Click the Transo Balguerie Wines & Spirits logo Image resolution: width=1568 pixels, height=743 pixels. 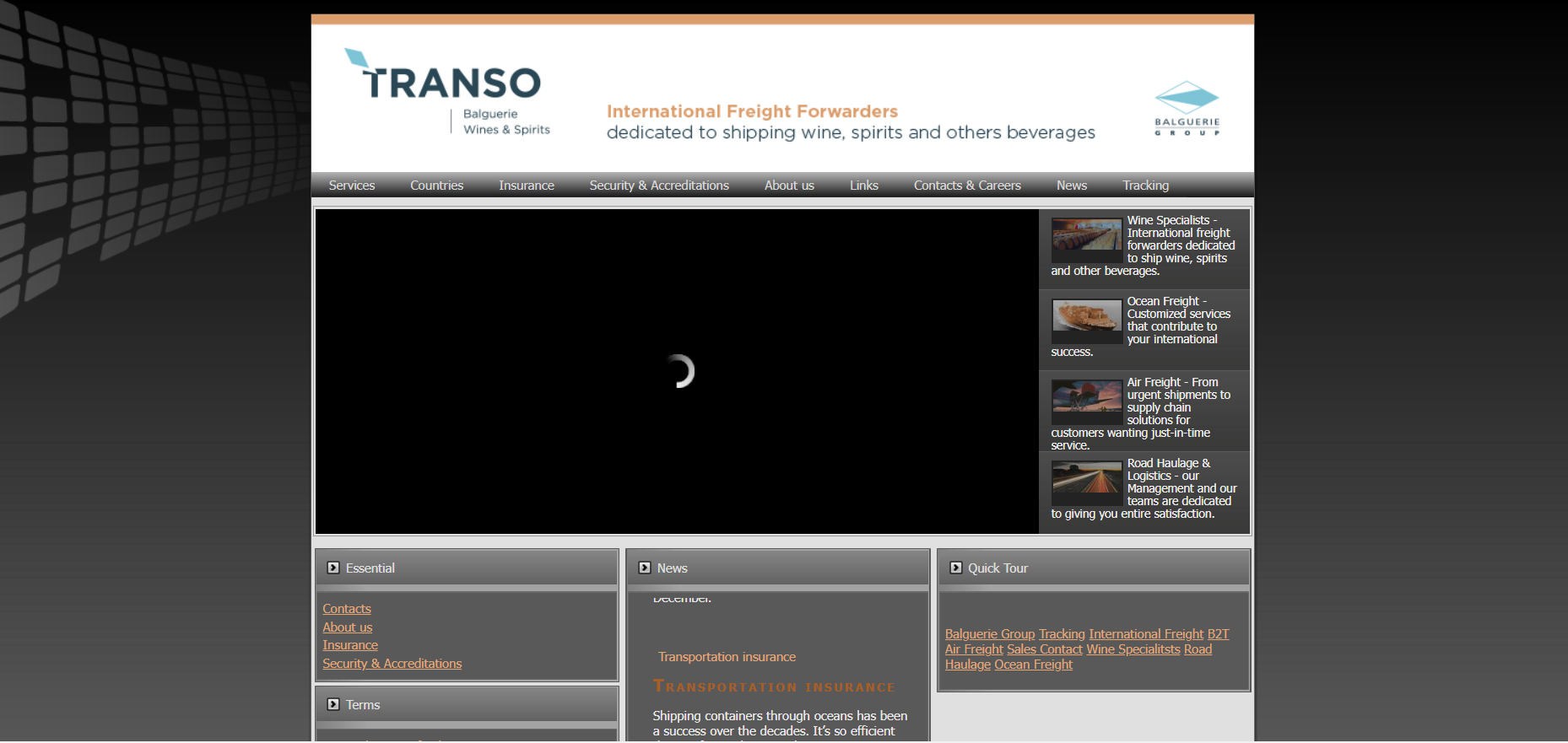pyautogui.click(x=447, y=92)
